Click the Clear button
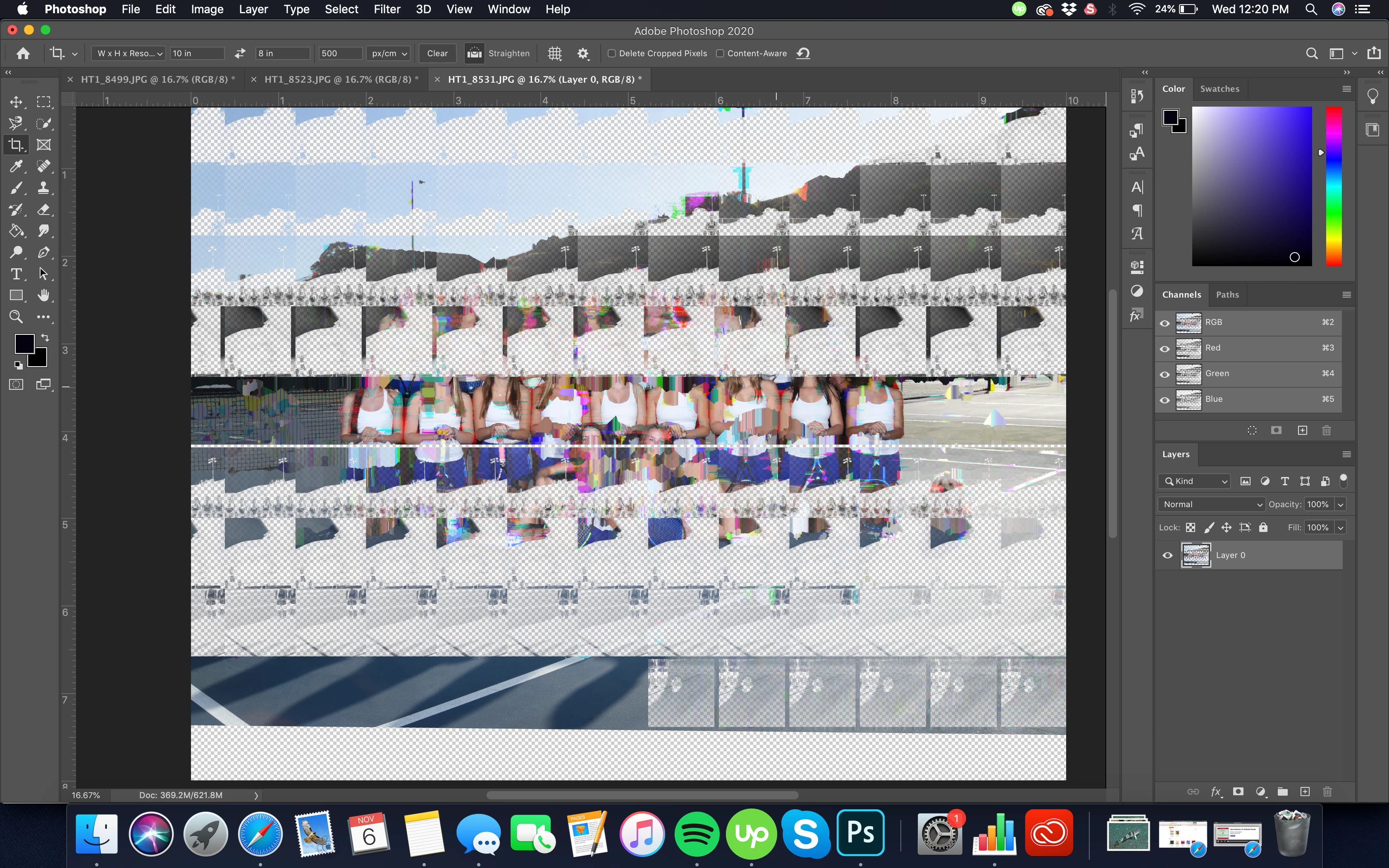 tap(437, 53)
